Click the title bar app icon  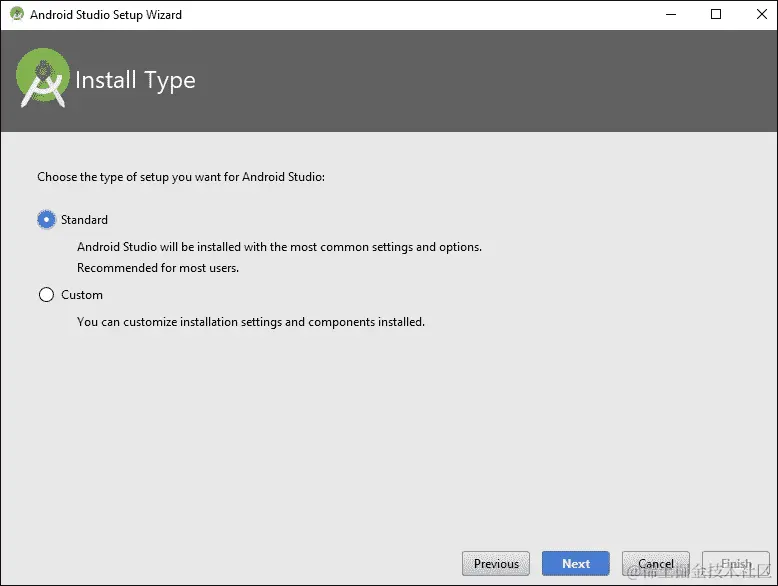coord(17,14)
